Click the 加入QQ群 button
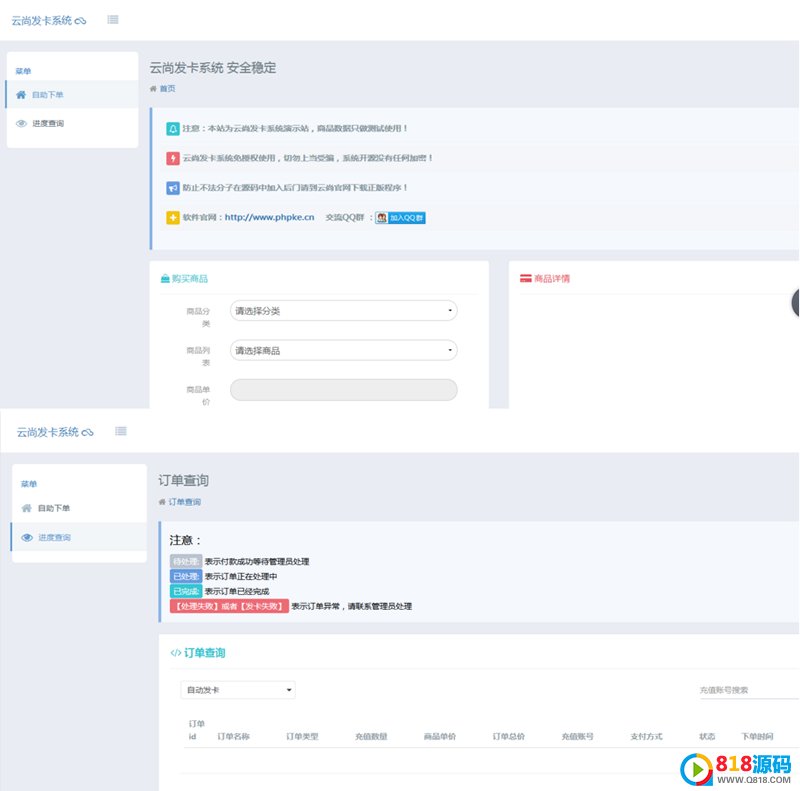Image resolution: width=800 pixels, height=791 pixels. 401,218
